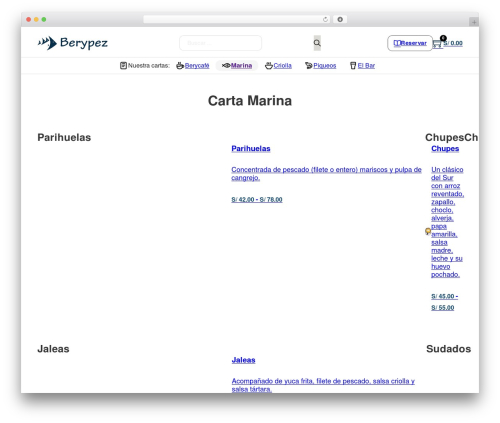The image size is (500, 423).
Task: Open the S/ 0.00 cart total link
Action: click(453, 43)
